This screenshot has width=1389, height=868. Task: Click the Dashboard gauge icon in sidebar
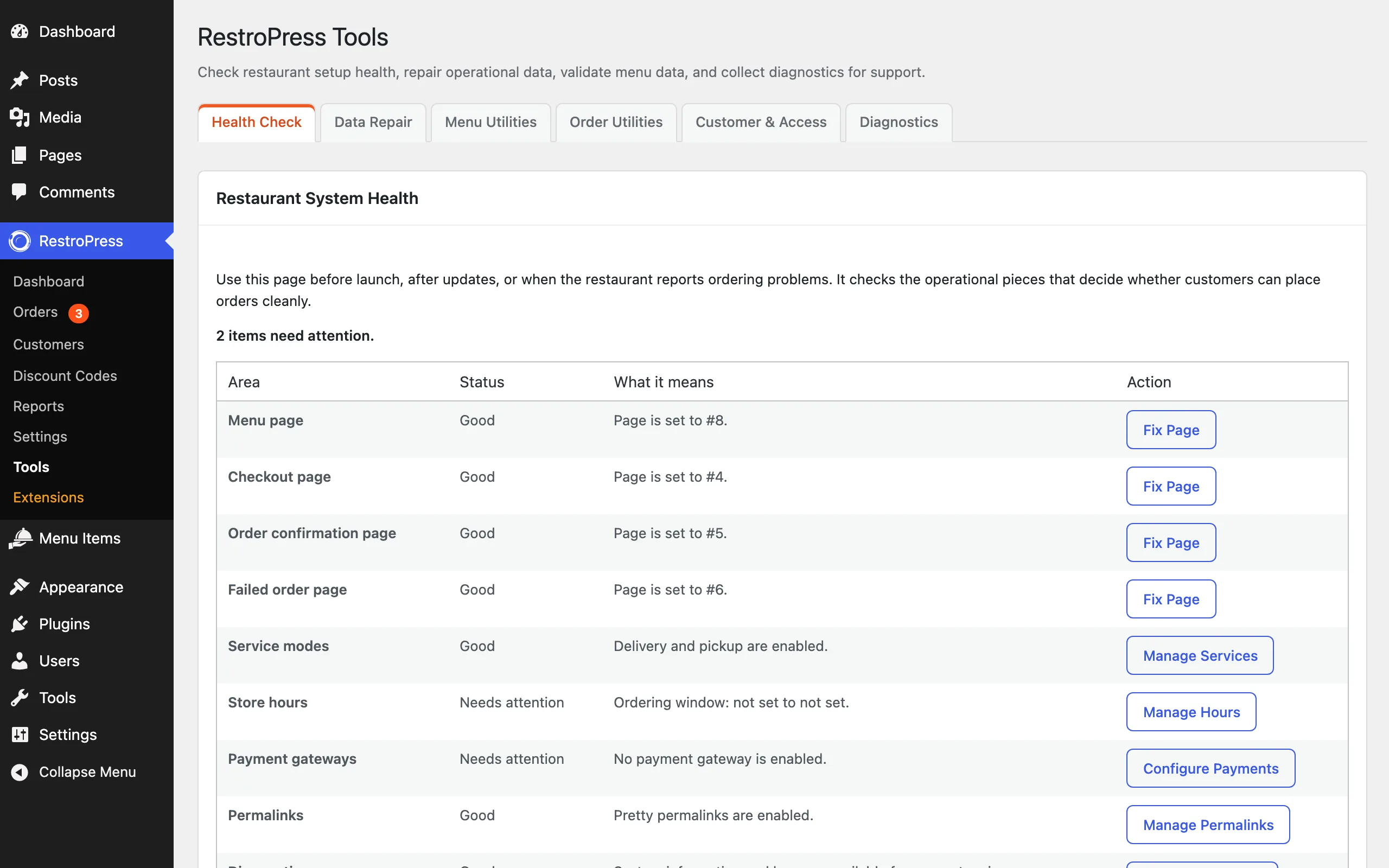point(20,31)
